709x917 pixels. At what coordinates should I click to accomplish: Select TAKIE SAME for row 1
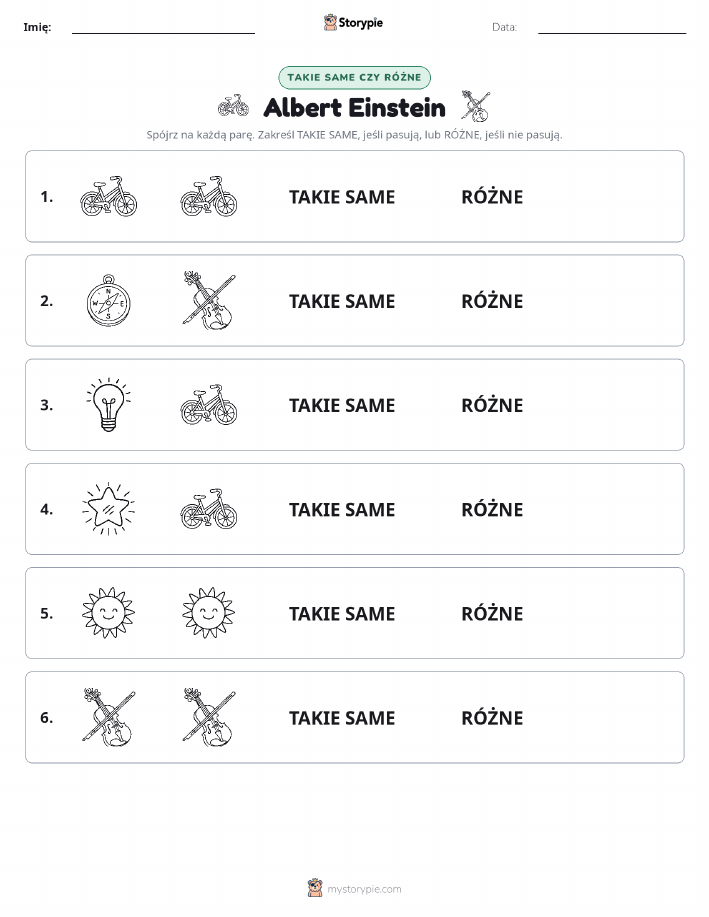click(342, 197)
